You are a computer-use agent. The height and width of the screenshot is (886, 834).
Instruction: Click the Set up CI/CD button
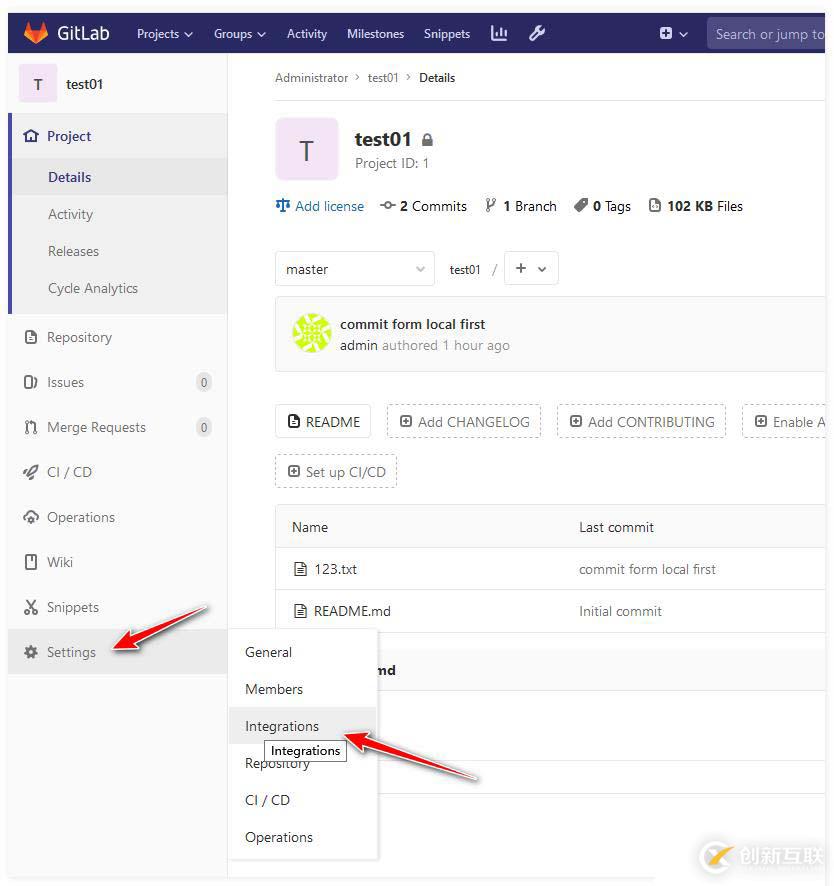[336, 471]
